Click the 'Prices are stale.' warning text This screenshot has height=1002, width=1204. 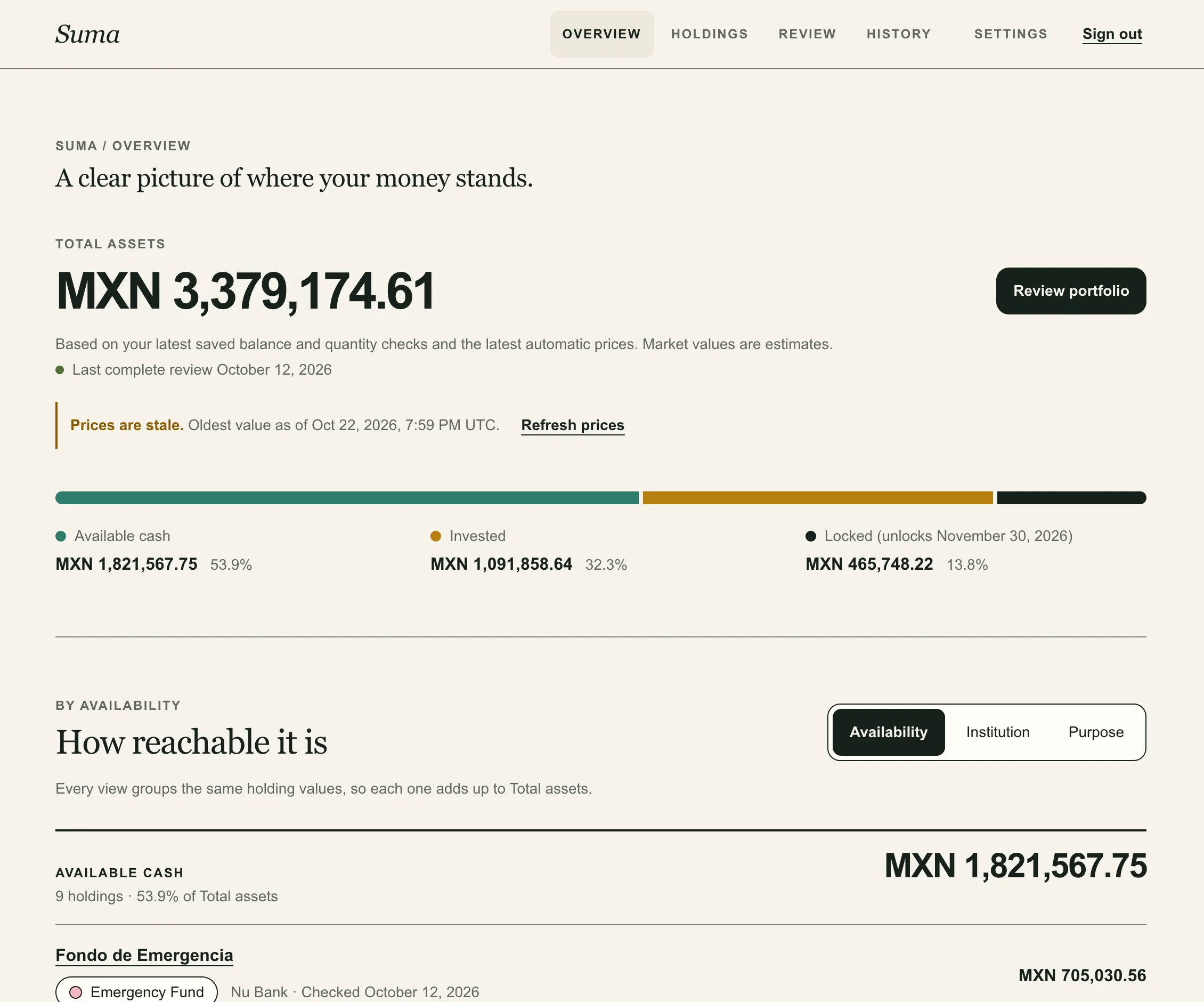pyautogui.click(x=127, y=425)
